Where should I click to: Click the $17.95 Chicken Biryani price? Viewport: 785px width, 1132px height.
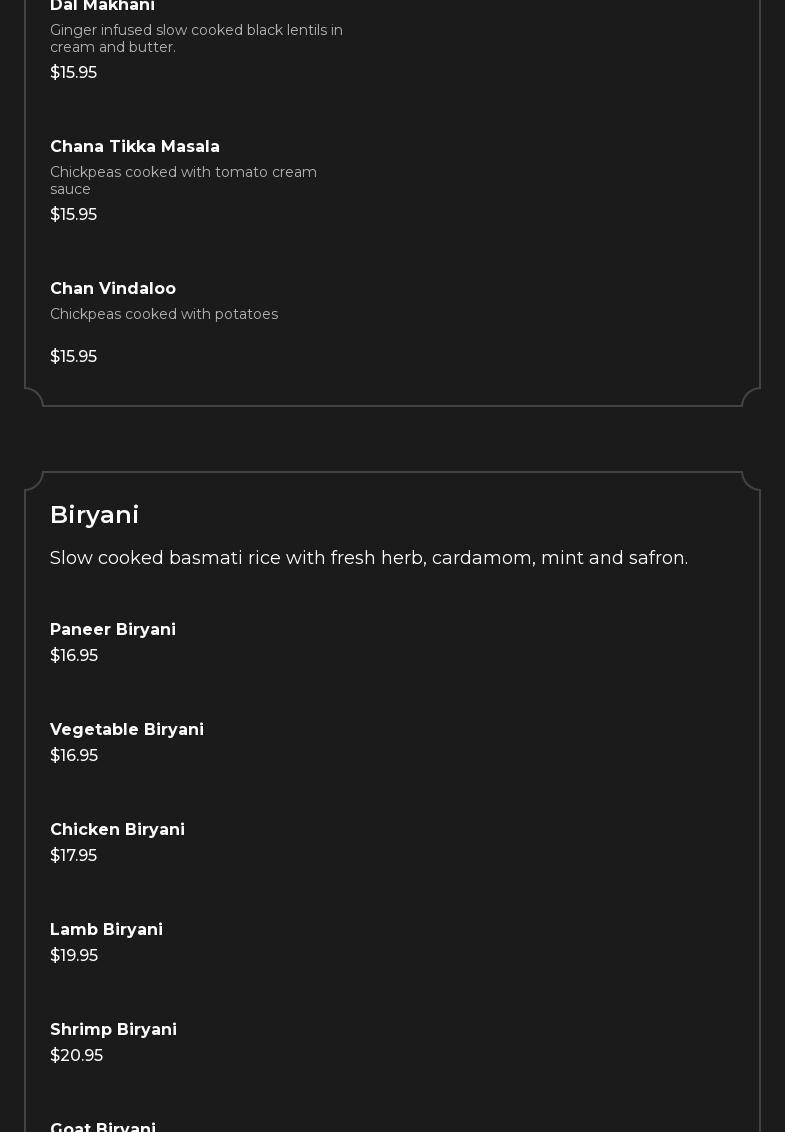[x=73, y=856]
